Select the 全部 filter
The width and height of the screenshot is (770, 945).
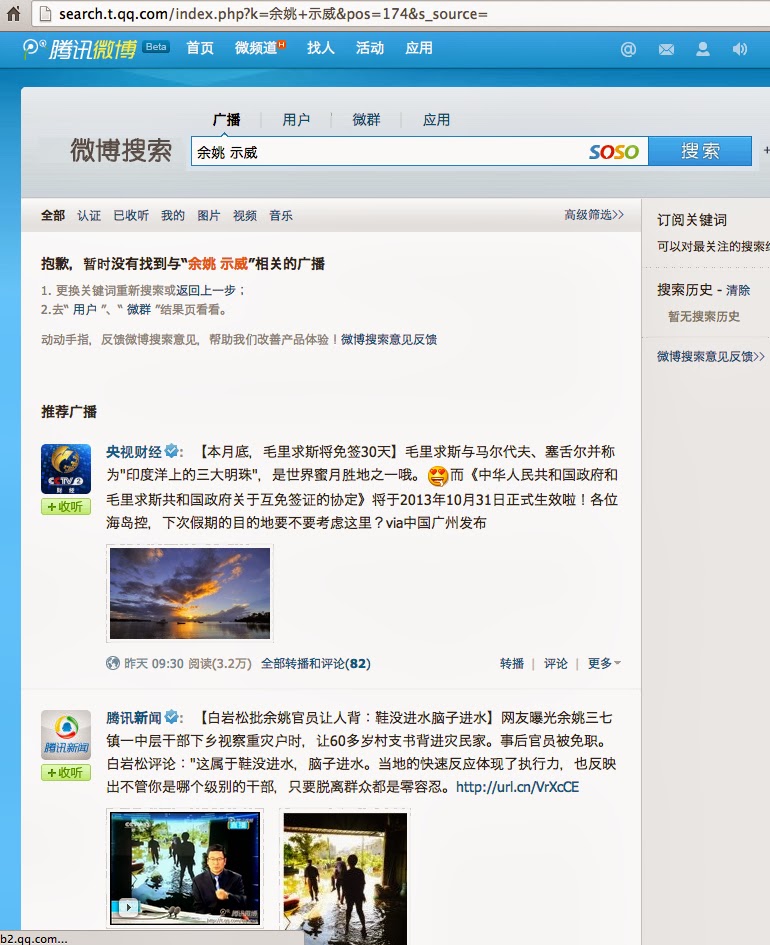[52, 215]
